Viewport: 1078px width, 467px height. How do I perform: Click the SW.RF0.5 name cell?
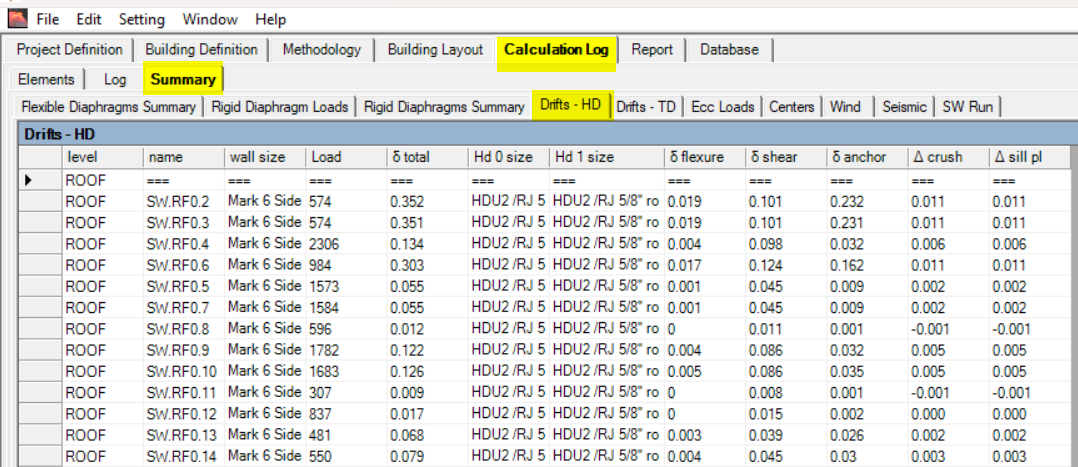[x=184, y=287]
